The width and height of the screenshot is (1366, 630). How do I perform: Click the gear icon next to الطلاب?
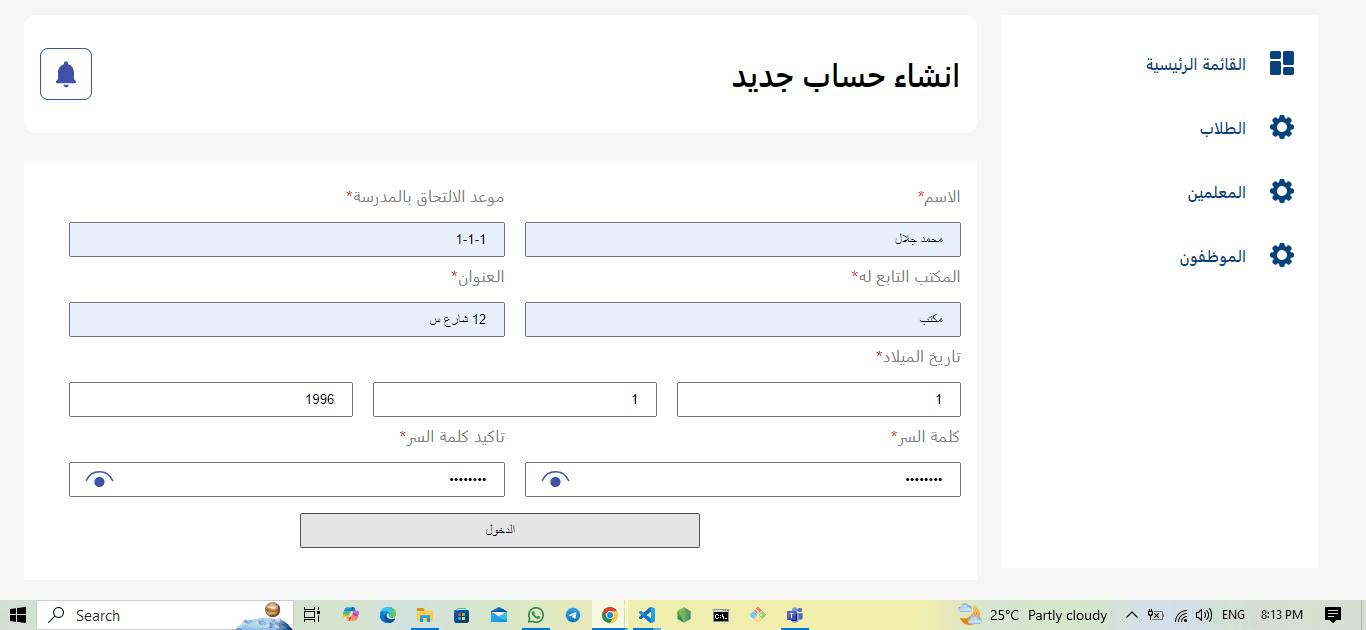click(x=1281, y=127)
